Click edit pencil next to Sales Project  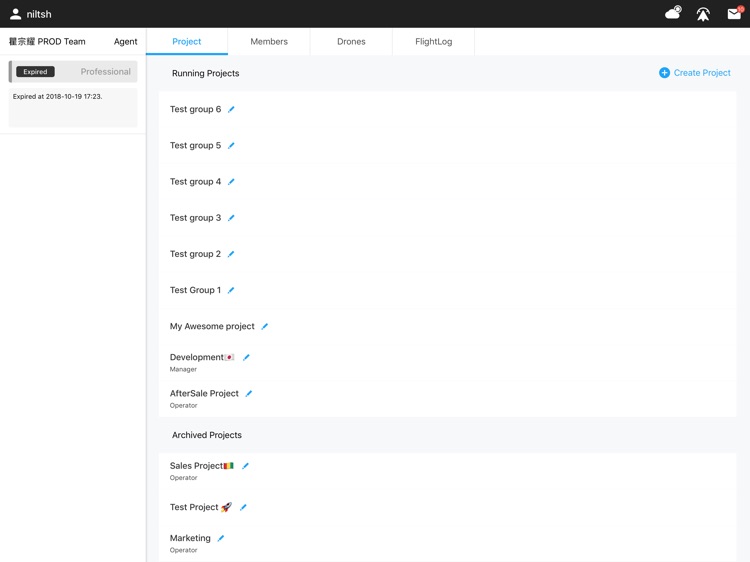coord(245,466)
